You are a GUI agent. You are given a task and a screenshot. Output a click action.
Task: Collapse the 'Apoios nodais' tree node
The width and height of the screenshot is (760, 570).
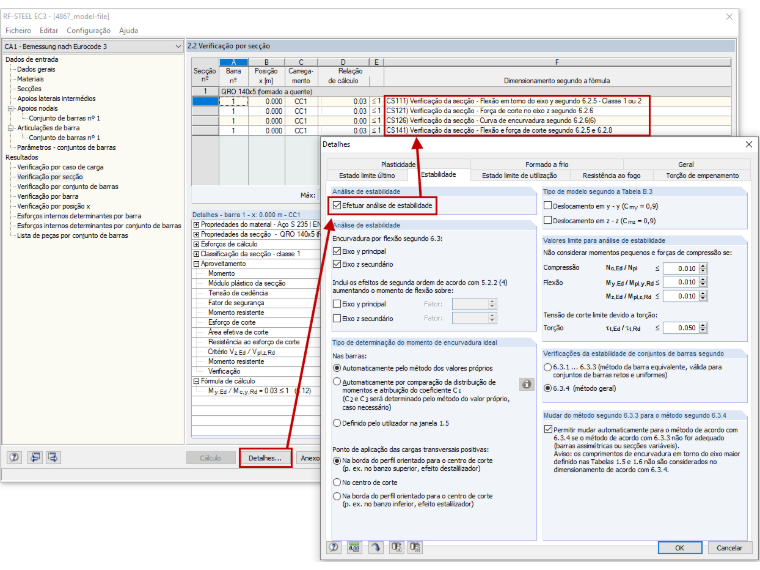coord(11,109)
